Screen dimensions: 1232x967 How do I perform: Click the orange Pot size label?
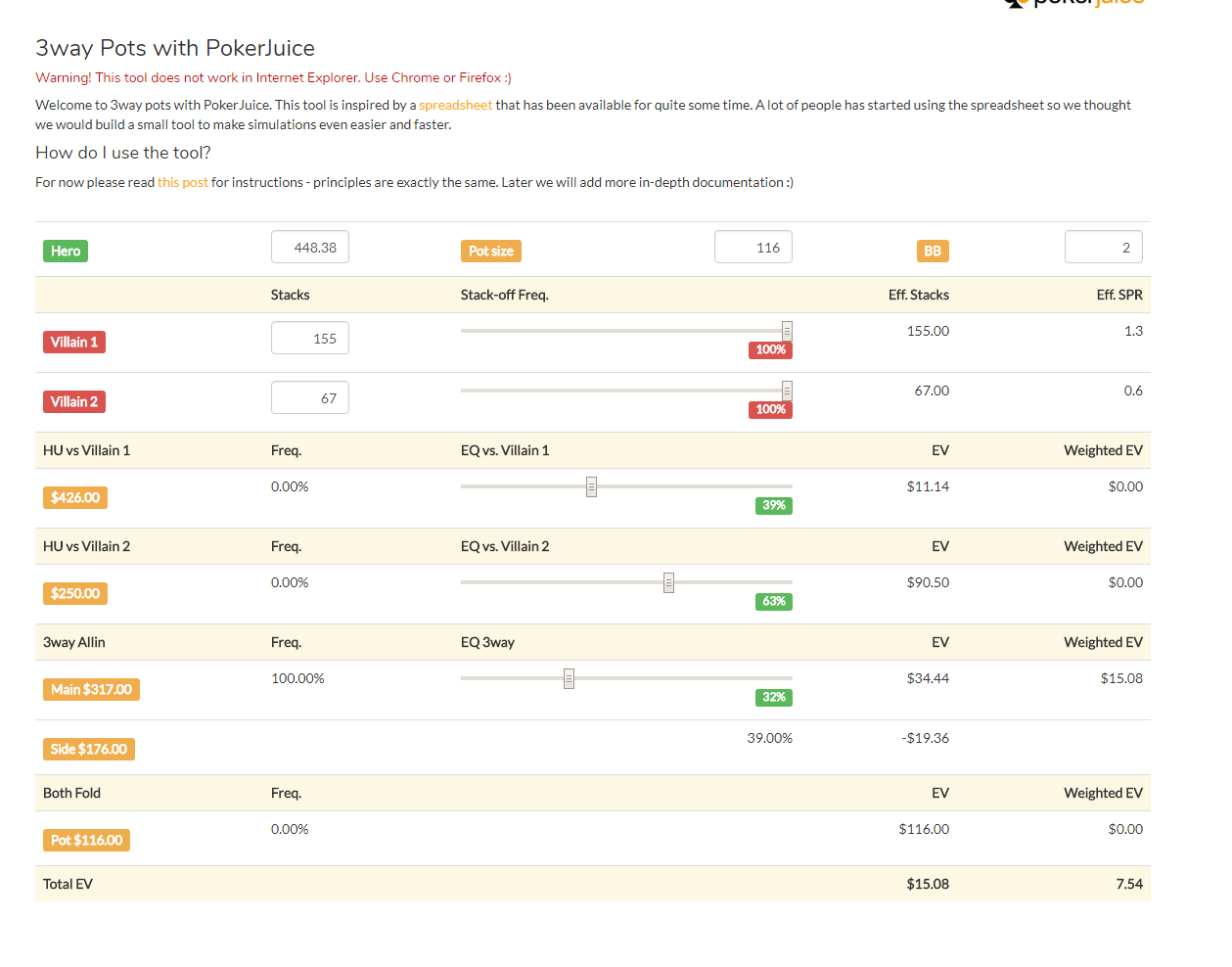pos(491,252)
